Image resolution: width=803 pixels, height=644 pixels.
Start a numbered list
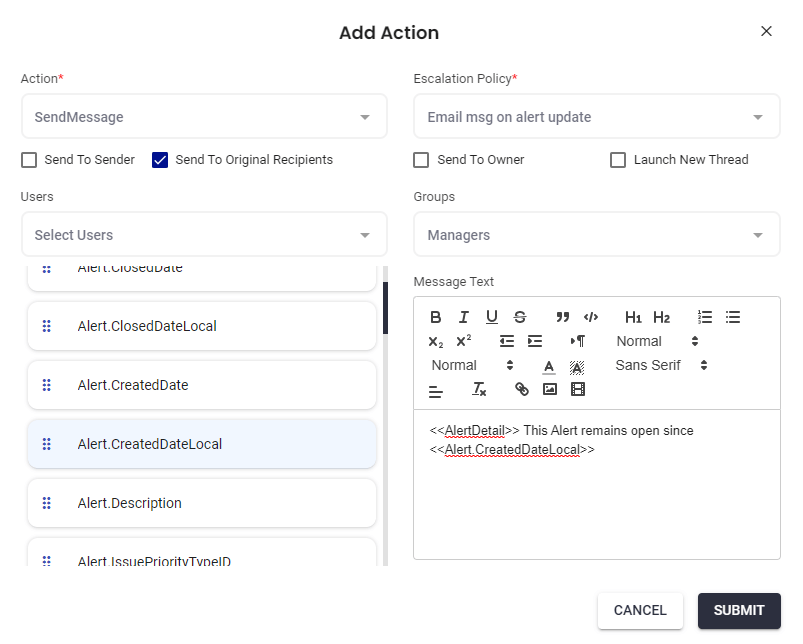(x=705, y=317)
